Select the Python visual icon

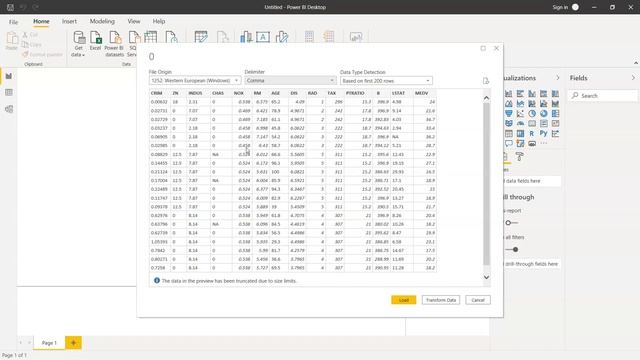pos(543,133)
